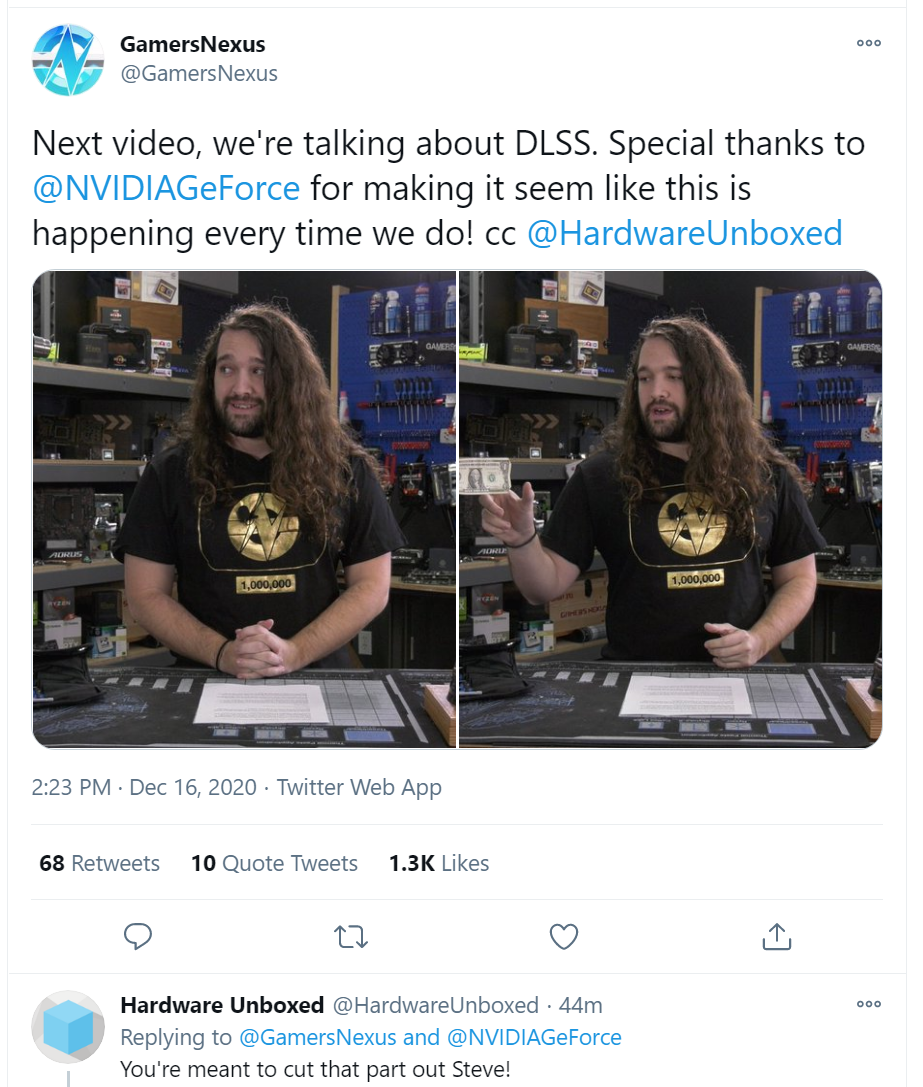Open the right photo holding dollar bill
Viewport: 923px width, 1087px height.
671,510
